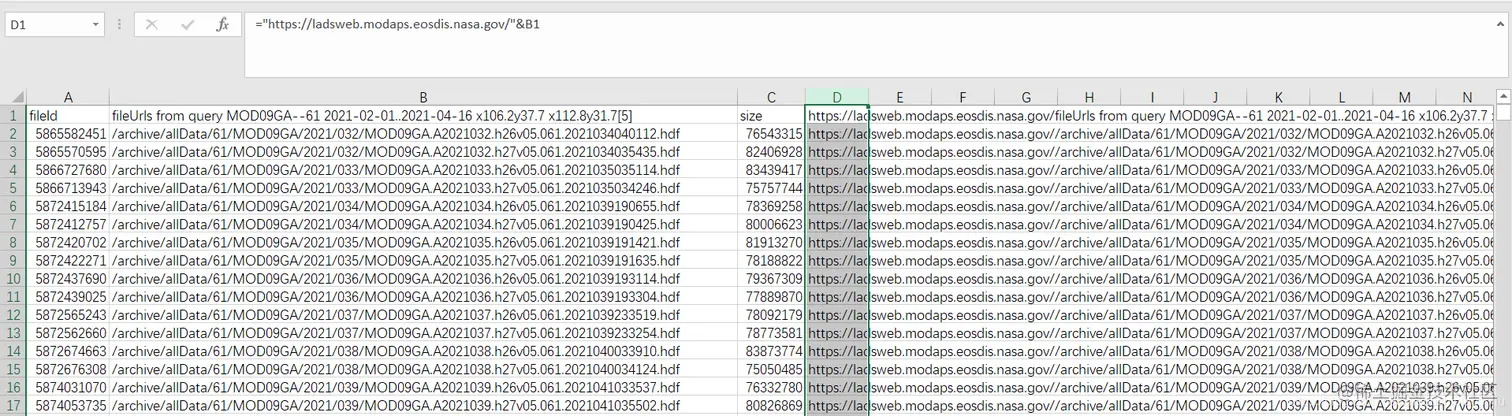Select row 13 header

[13, 333]
